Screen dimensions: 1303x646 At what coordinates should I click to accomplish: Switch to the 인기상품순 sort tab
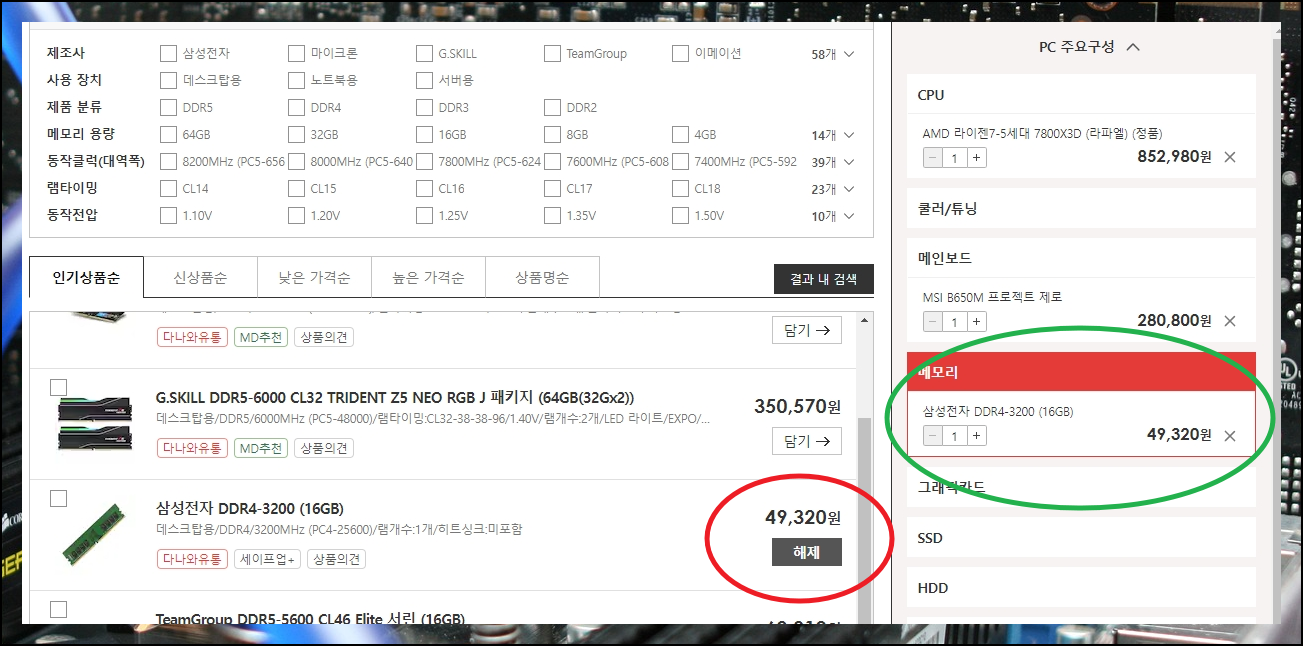[87, 277]
